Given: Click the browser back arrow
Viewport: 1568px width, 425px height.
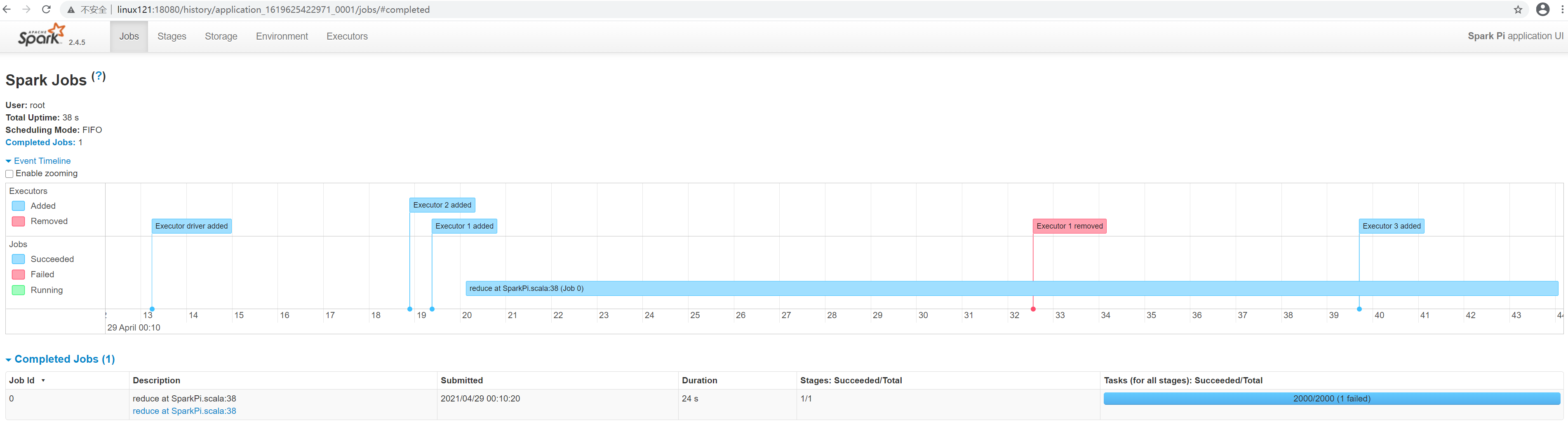Looking at the screenshot, I should [x=7, y=10].
